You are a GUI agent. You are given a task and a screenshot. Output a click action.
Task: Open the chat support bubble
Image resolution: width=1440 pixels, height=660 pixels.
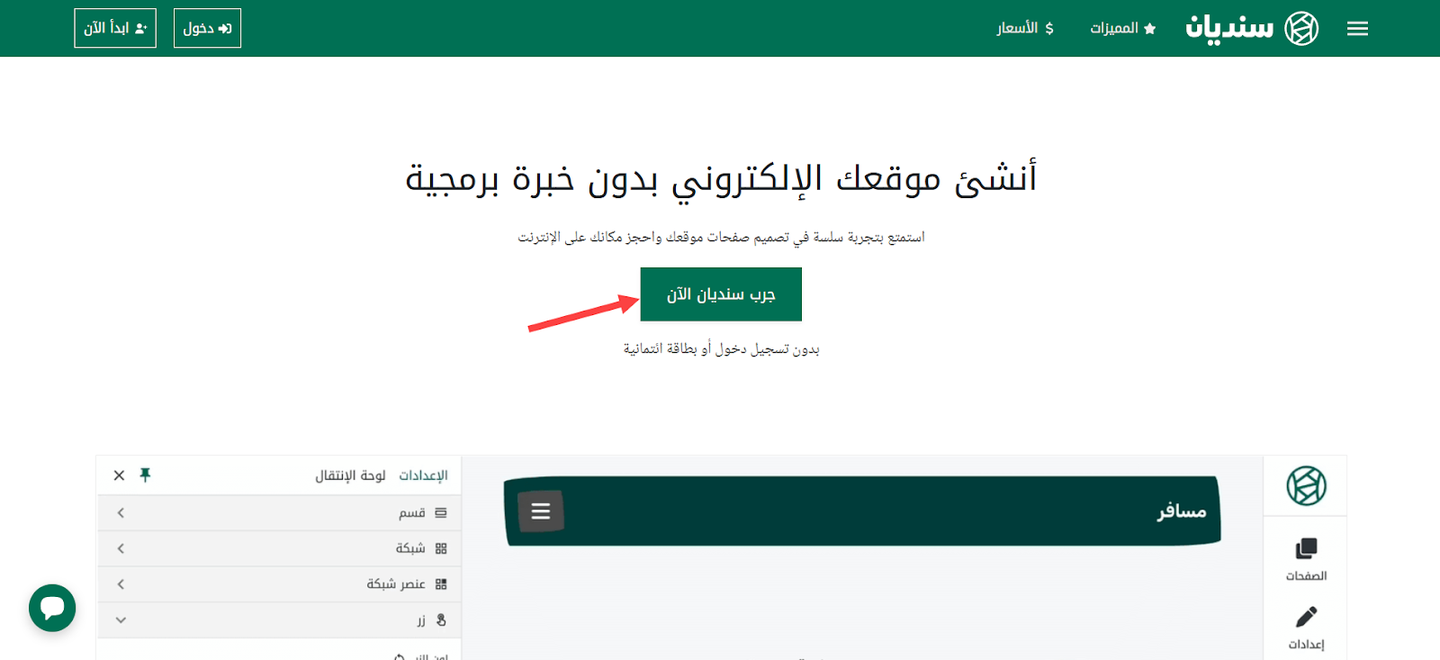click(52, 608)
